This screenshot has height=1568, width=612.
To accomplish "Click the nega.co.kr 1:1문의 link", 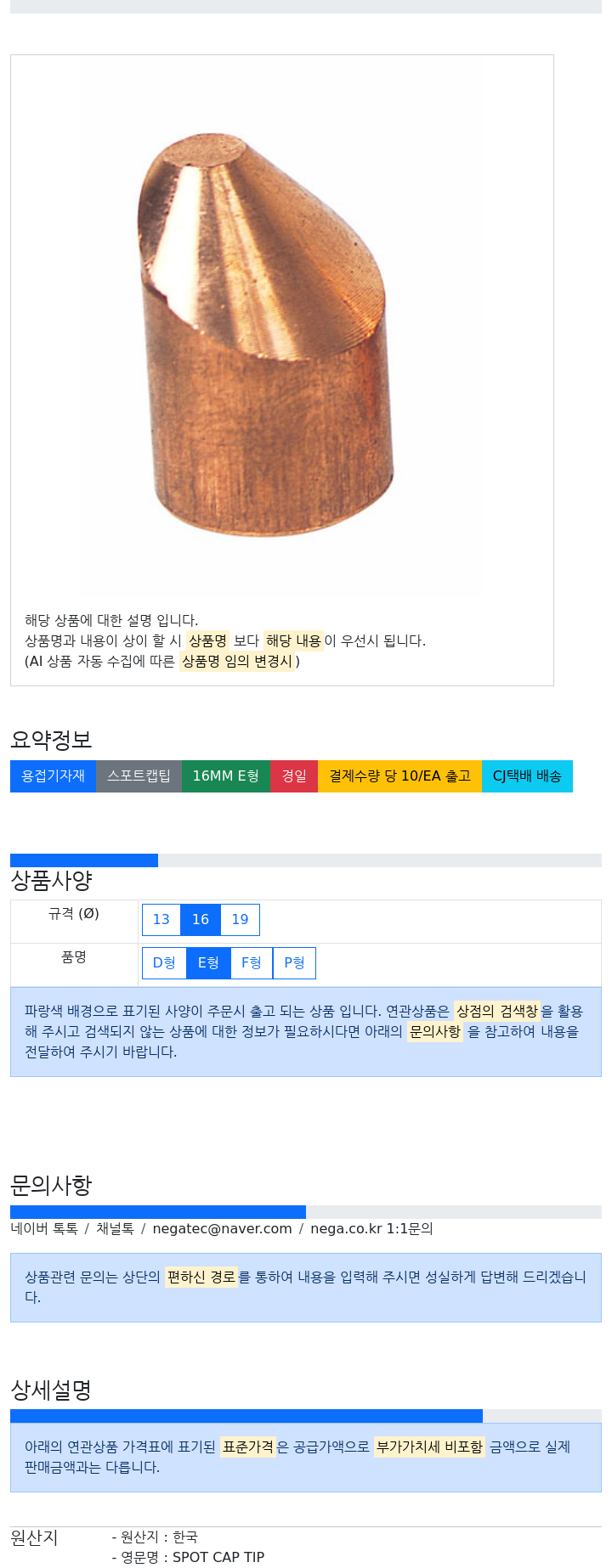I will click(371, 1228).
